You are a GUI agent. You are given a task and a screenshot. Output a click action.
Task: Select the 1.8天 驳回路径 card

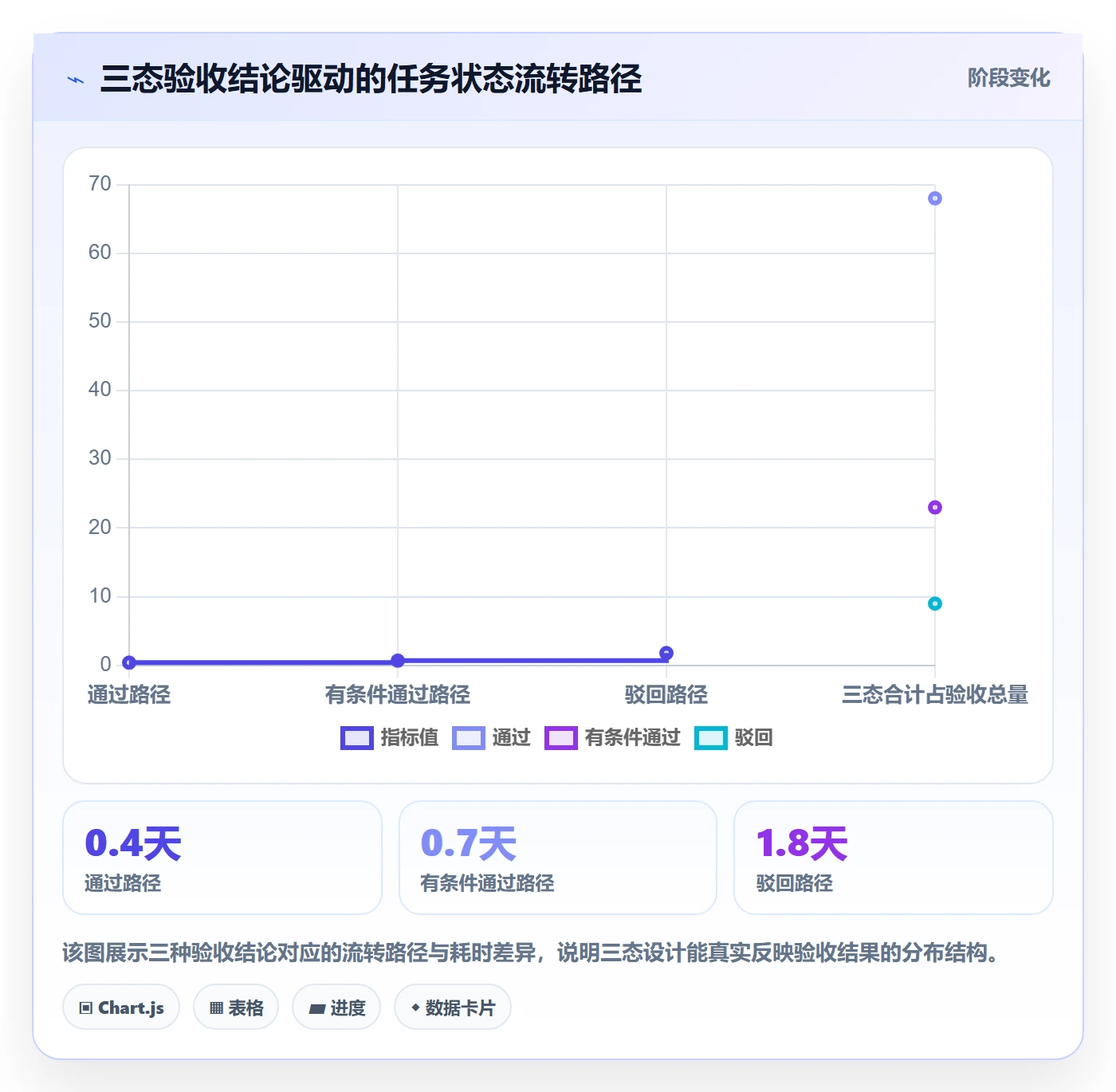tap(894, 858)
